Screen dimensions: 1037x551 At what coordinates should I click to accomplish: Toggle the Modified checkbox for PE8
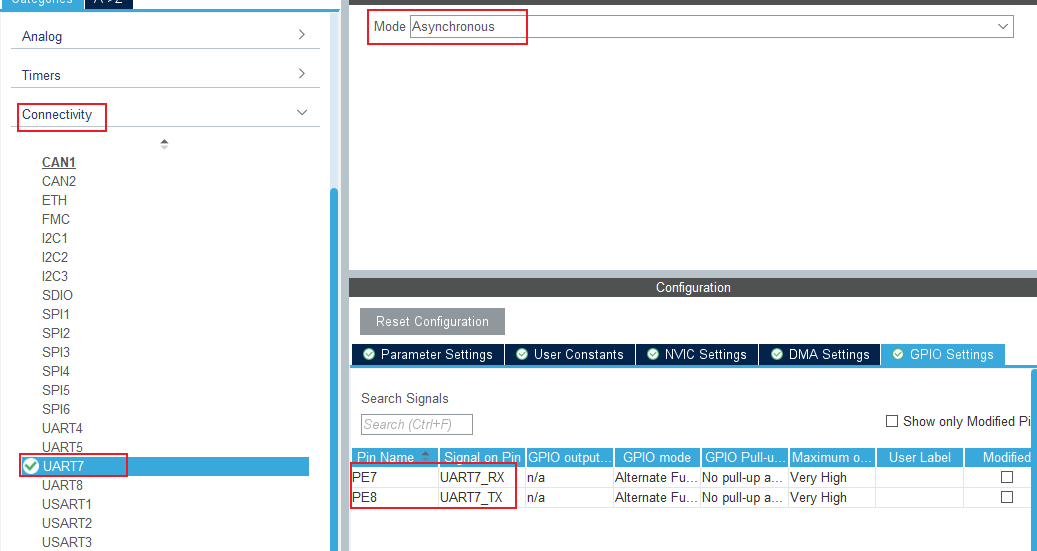(1007, 497)
